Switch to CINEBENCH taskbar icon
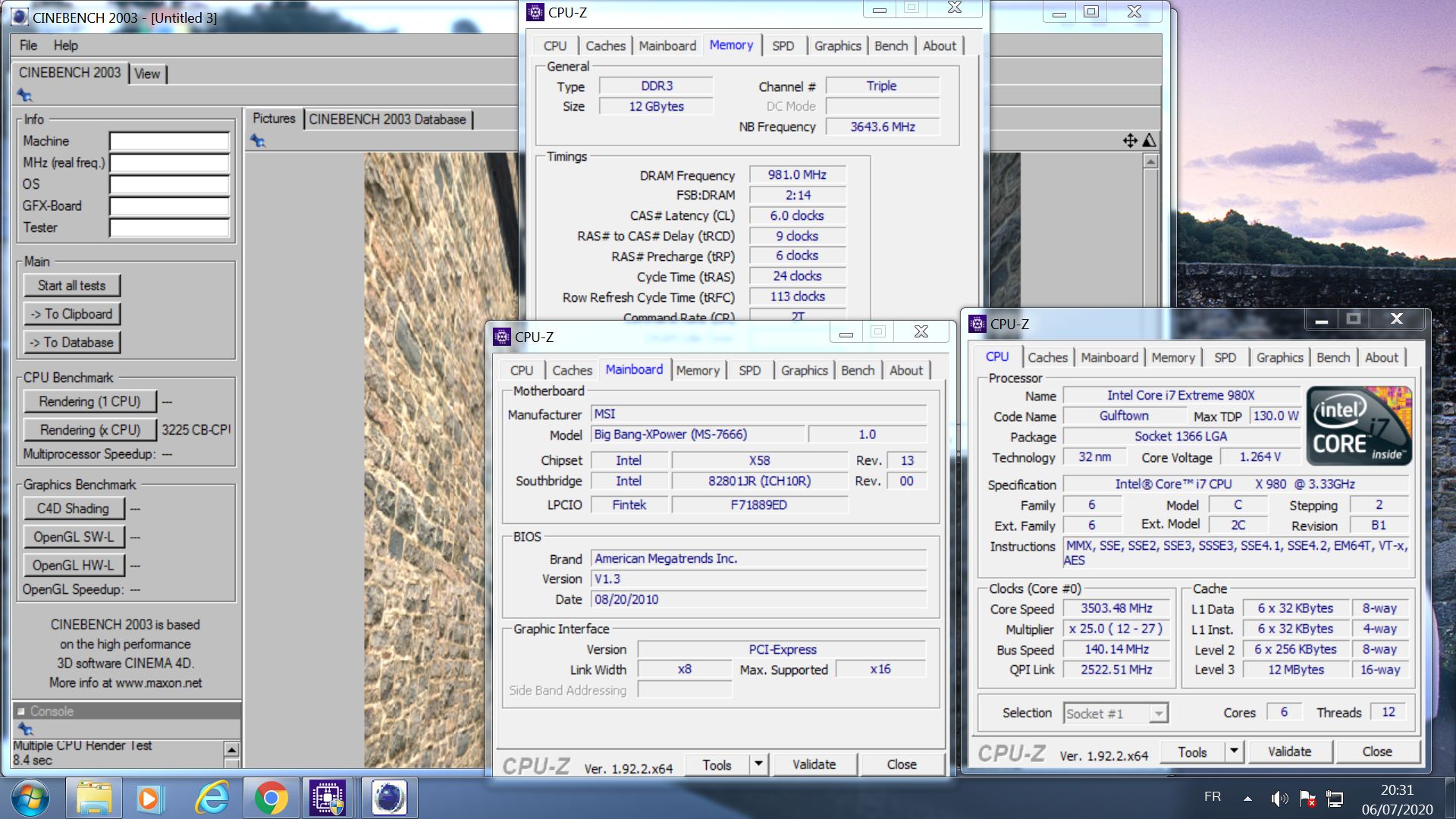This screenshot has height=819, width=1456. [x=389, y=798]
